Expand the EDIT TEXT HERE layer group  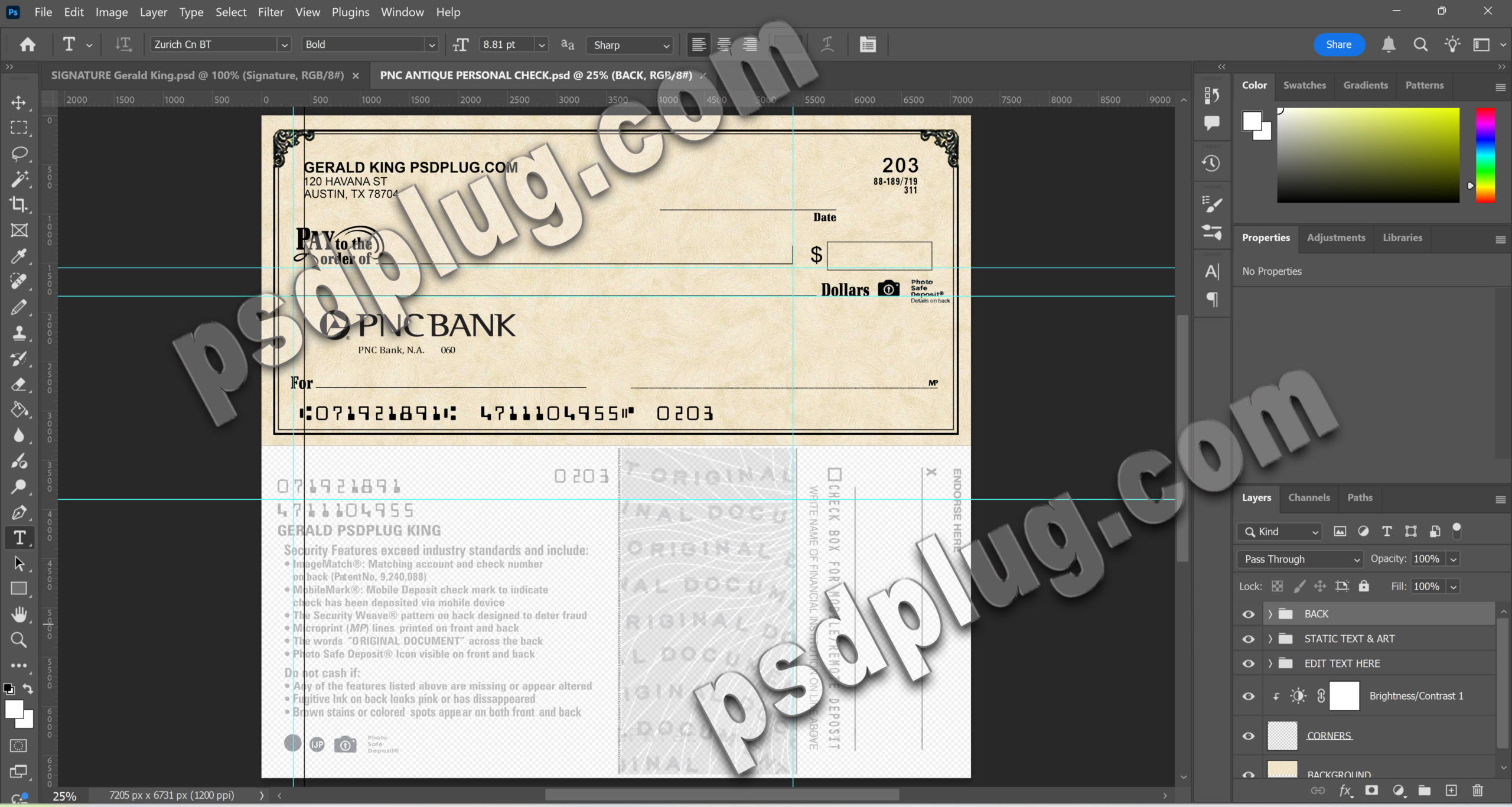[1270, 663]
